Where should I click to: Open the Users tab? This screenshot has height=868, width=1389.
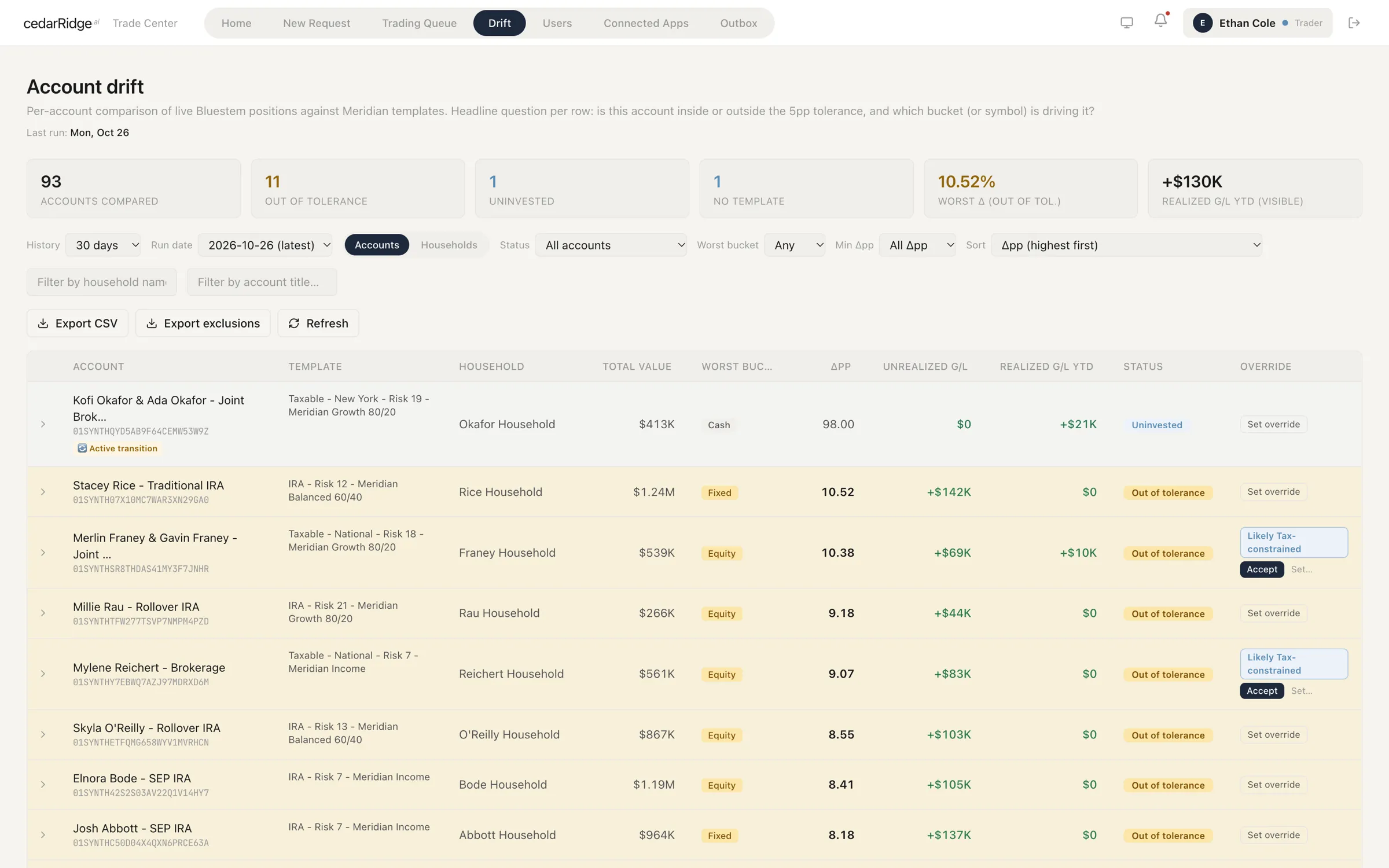coord(557,23)
